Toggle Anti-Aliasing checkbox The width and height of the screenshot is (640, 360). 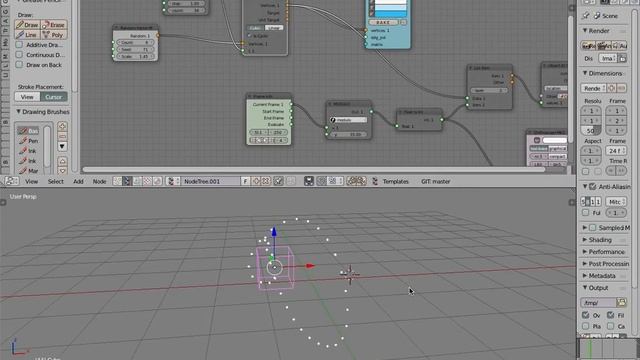pos(593,187)
